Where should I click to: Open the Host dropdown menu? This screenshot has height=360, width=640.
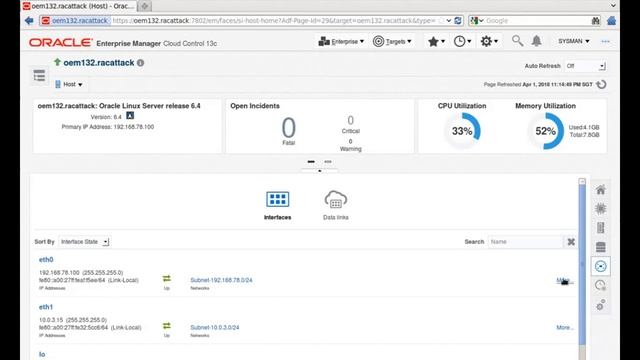point(69,84)
